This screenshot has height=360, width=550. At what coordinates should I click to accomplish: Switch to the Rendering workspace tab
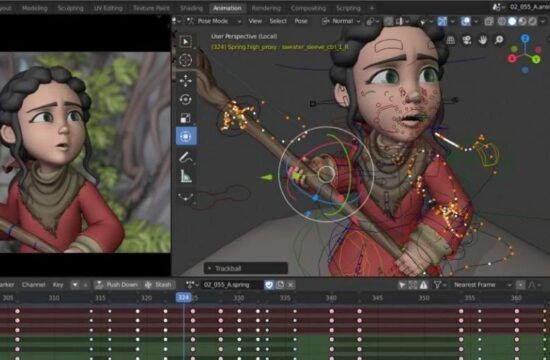point(266,8)
